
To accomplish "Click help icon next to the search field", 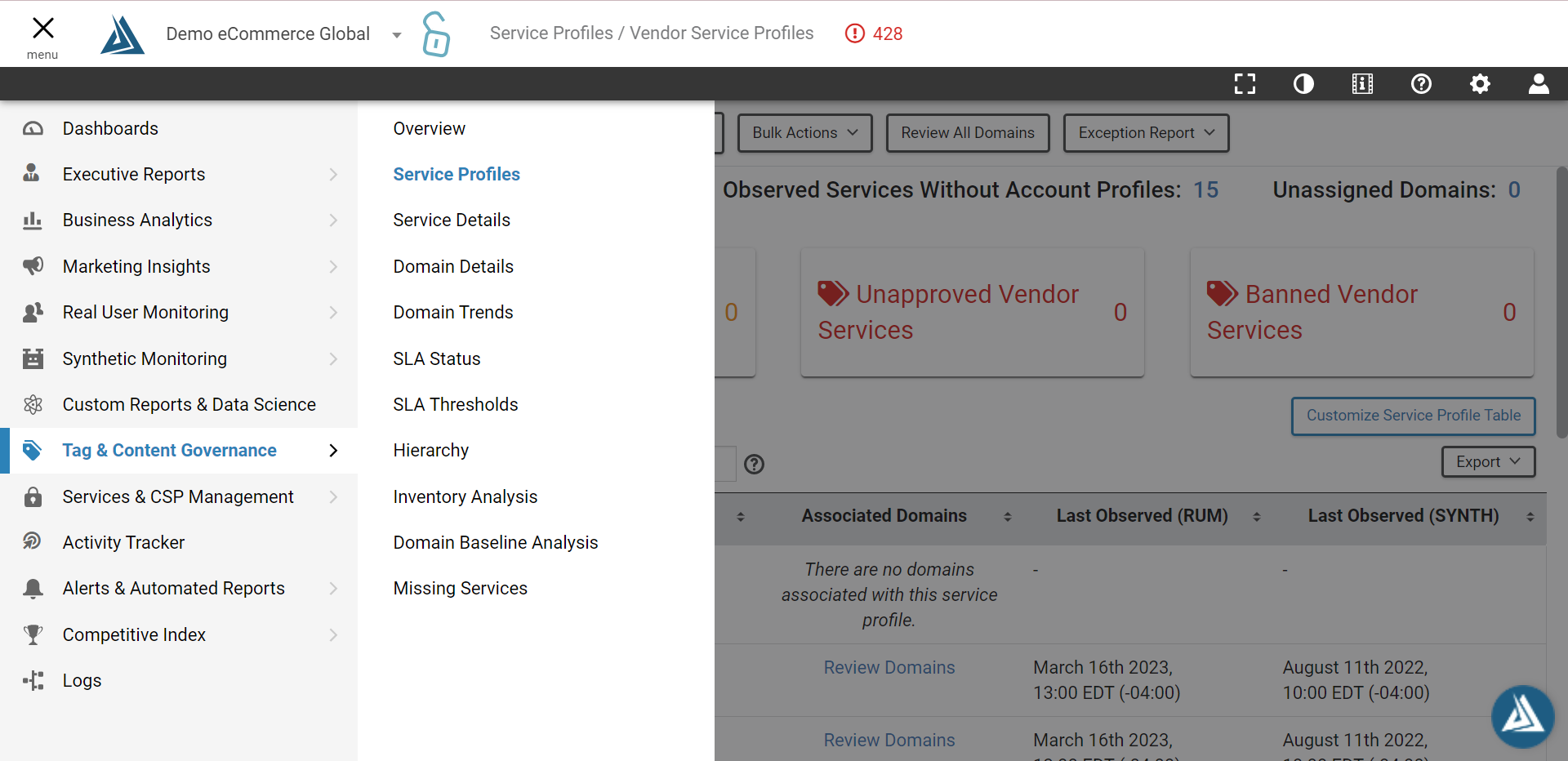I will point(755,464).
